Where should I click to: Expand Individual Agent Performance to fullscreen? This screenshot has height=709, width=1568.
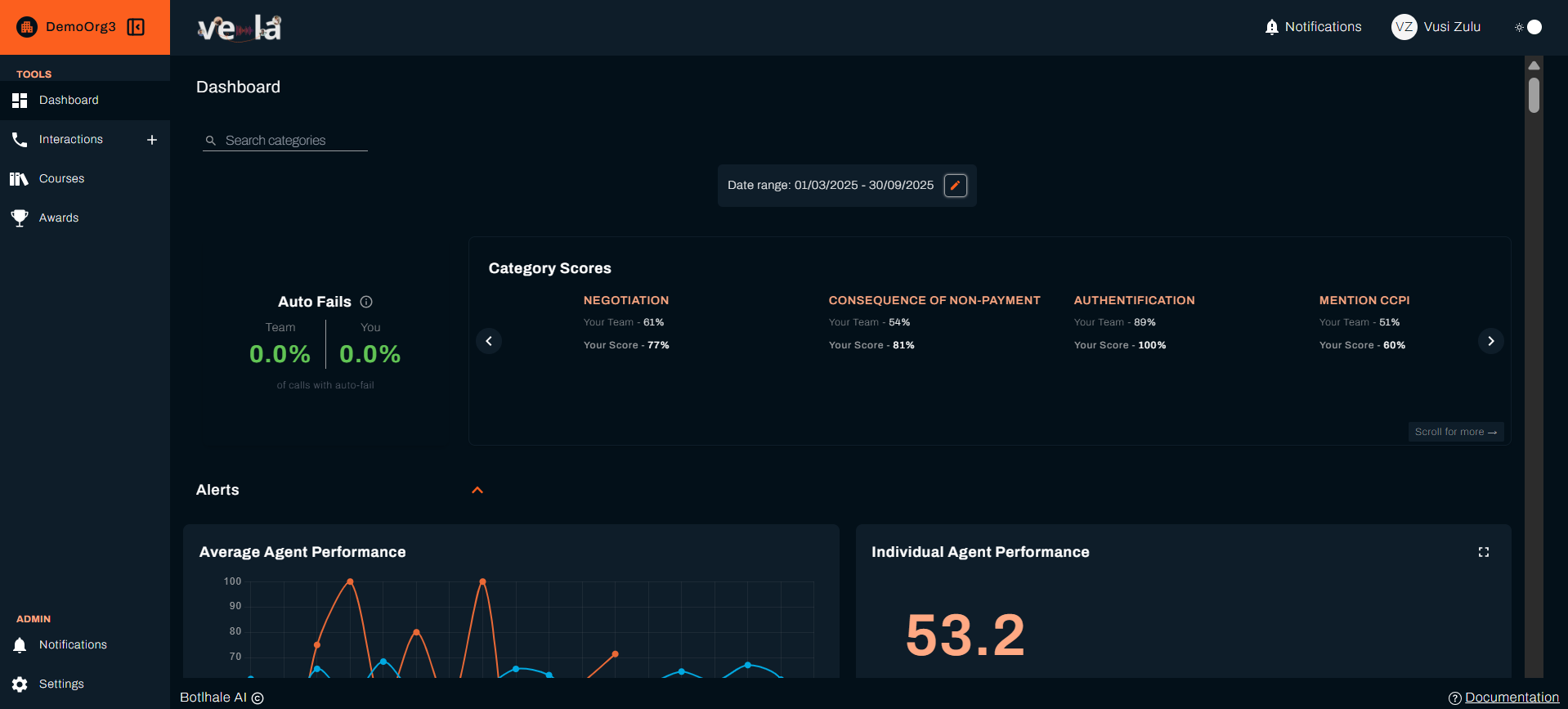tap(1483, 552)
